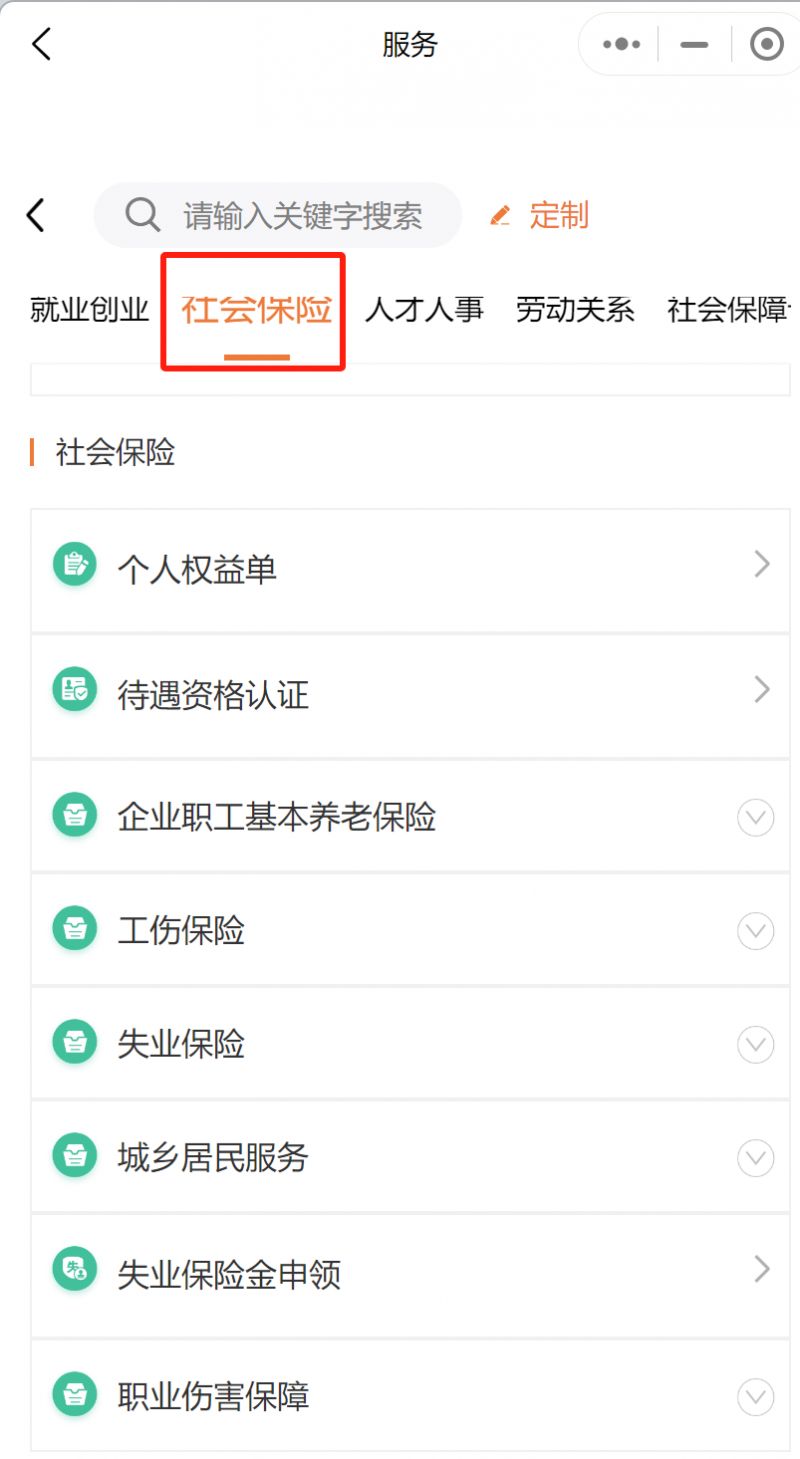800x1459 pixels.
Task: Expand the 企业职工基本养老保险 section
Action: click(755, 818)
